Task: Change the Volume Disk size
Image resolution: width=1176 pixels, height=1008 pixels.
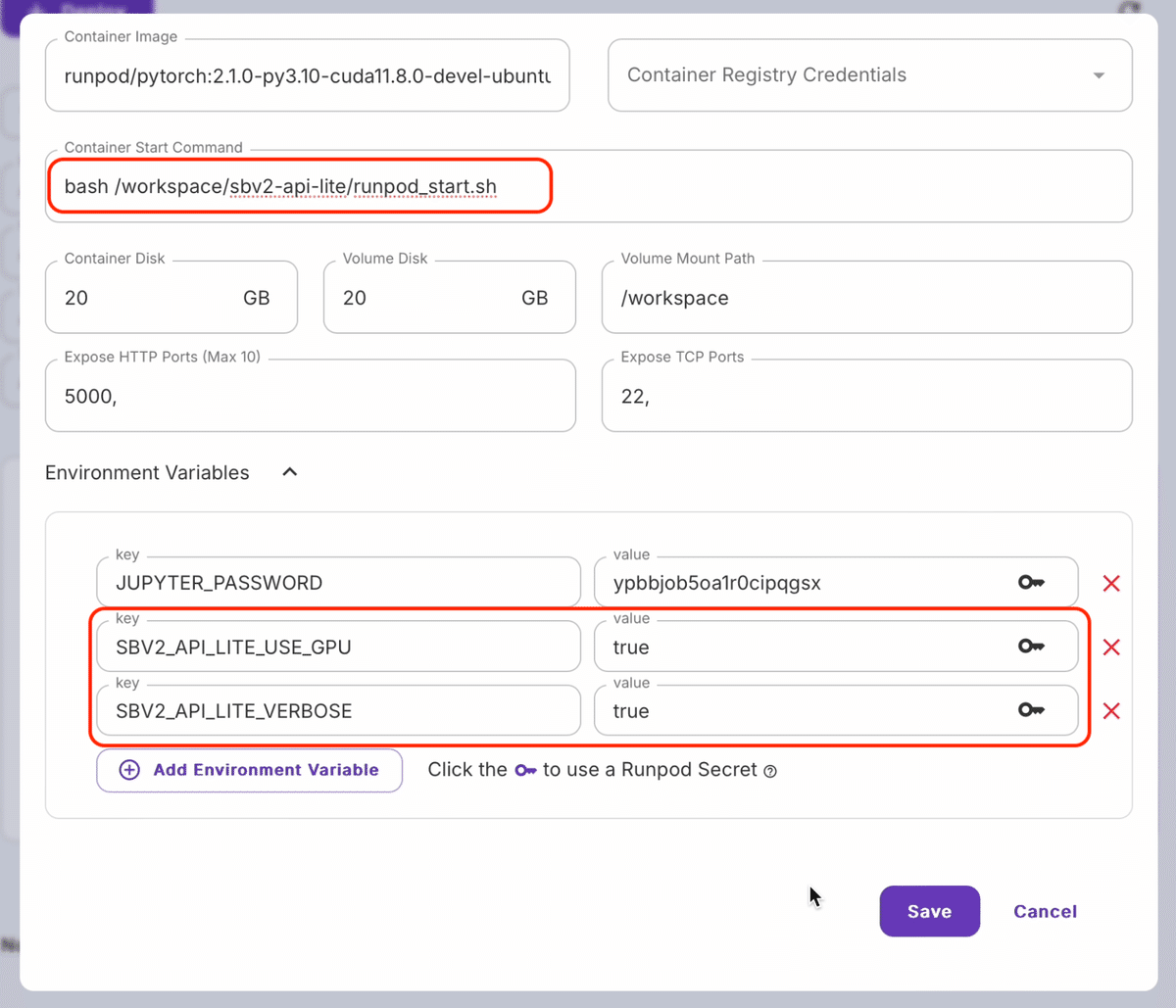Action: [450, 298]
